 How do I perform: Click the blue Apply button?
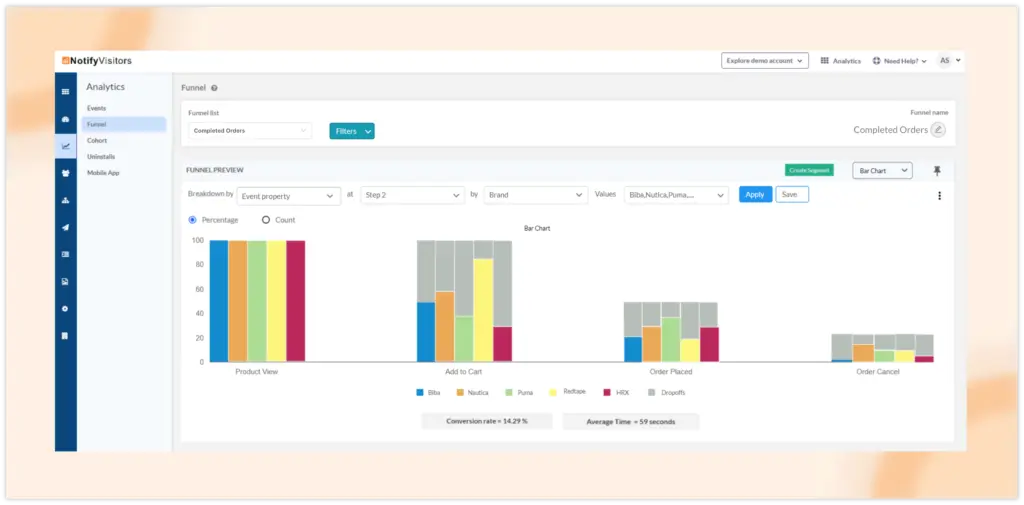point(755,195)
